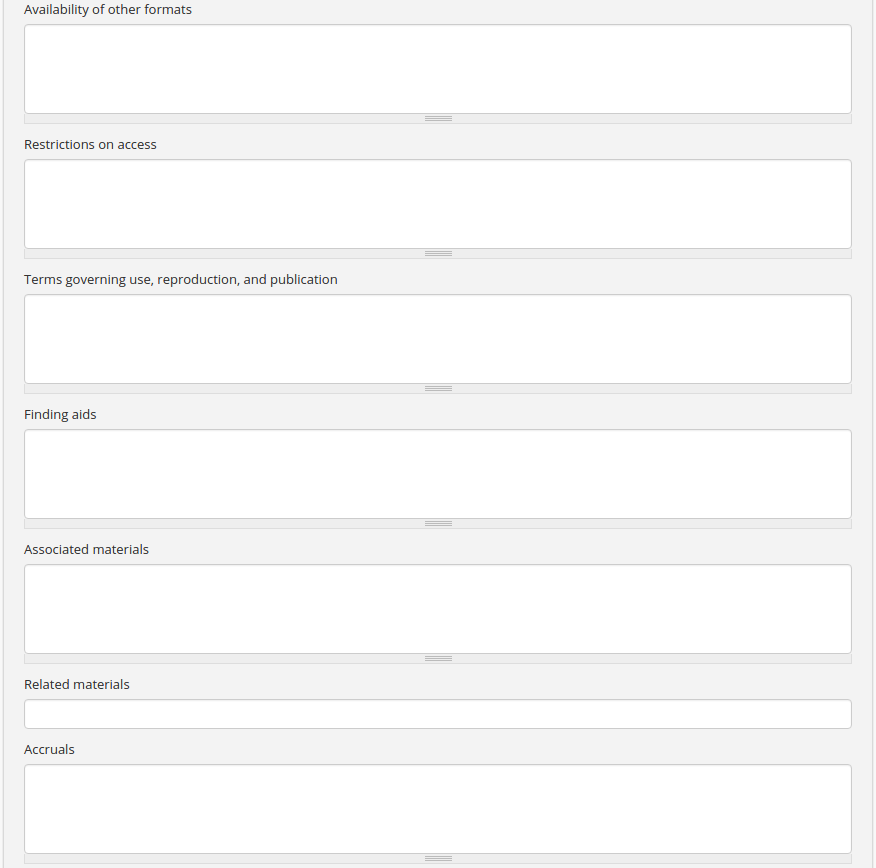This screenshot has width=876, height=868.
Task: Click the "Related materials" label
Action: coord(77,685)
